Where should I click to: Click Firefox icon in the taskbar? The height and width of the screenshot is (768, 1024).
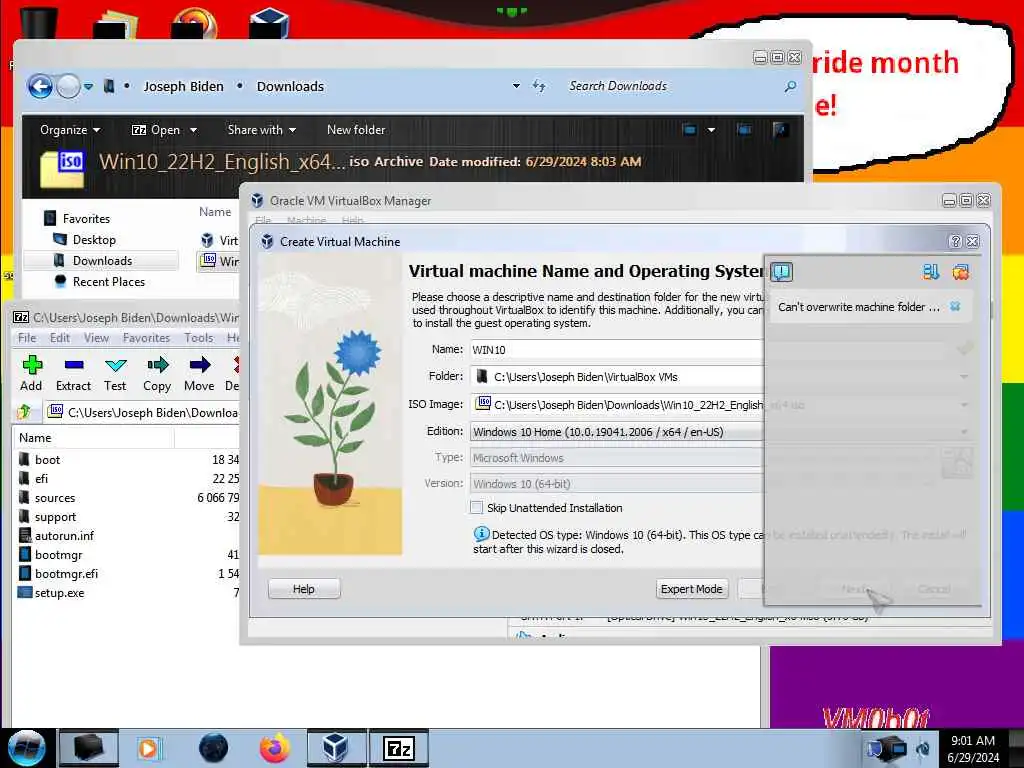click(x=274, y=748)
